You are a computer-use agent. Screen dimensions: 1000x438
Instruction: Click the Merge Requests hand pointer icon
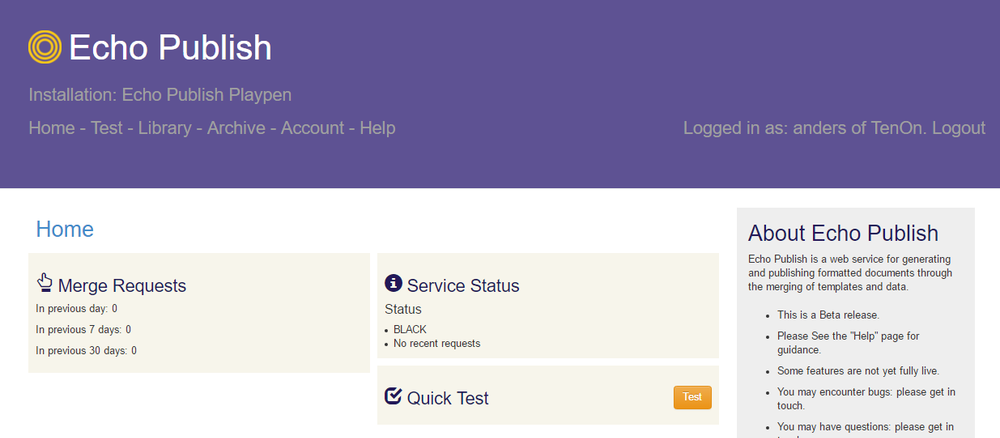pyautogui.click(x=44, y=282)
